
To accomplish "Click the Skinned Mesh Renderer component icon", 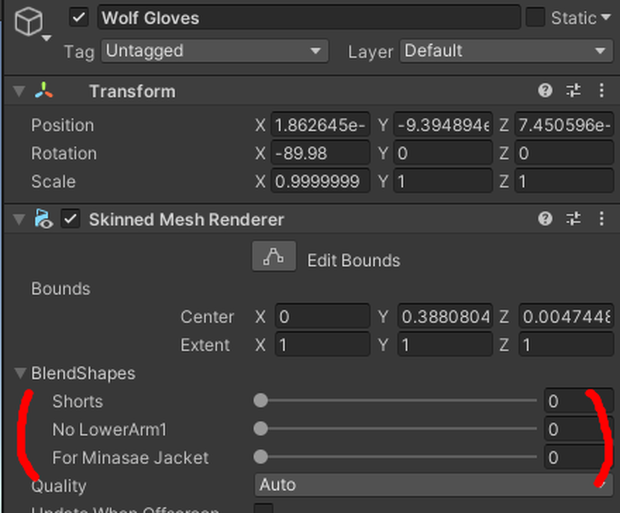I will click(43, 219).
